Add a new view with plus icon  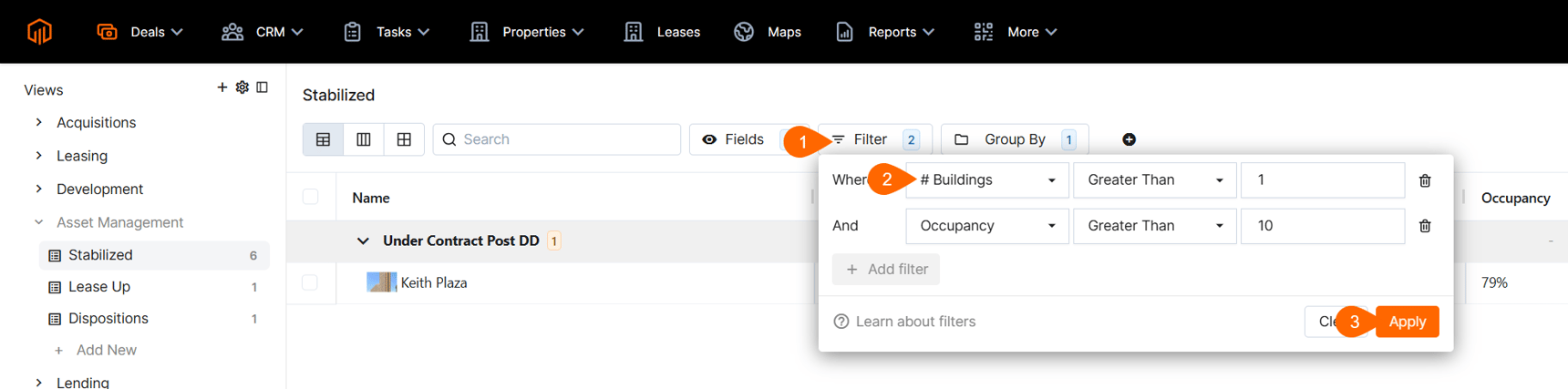(x=222, y=87)
